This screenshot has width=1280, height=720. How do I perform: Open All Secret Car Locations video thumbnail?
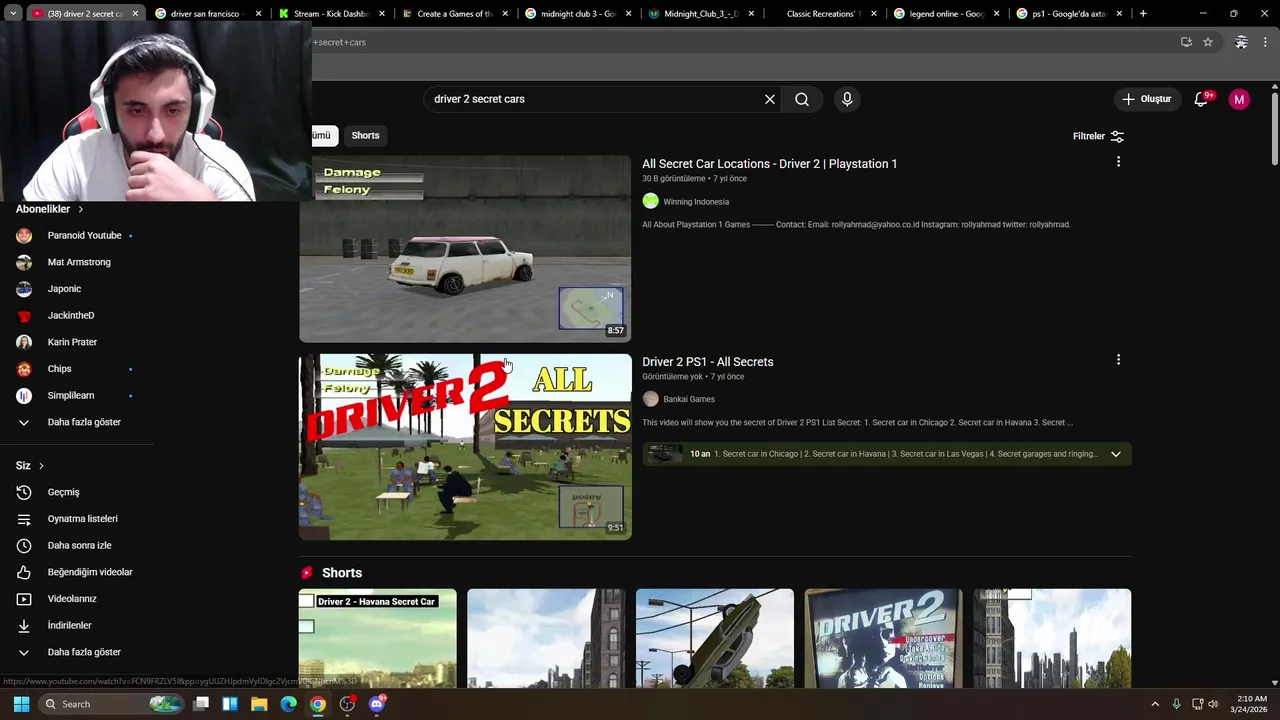click(465, 248)
